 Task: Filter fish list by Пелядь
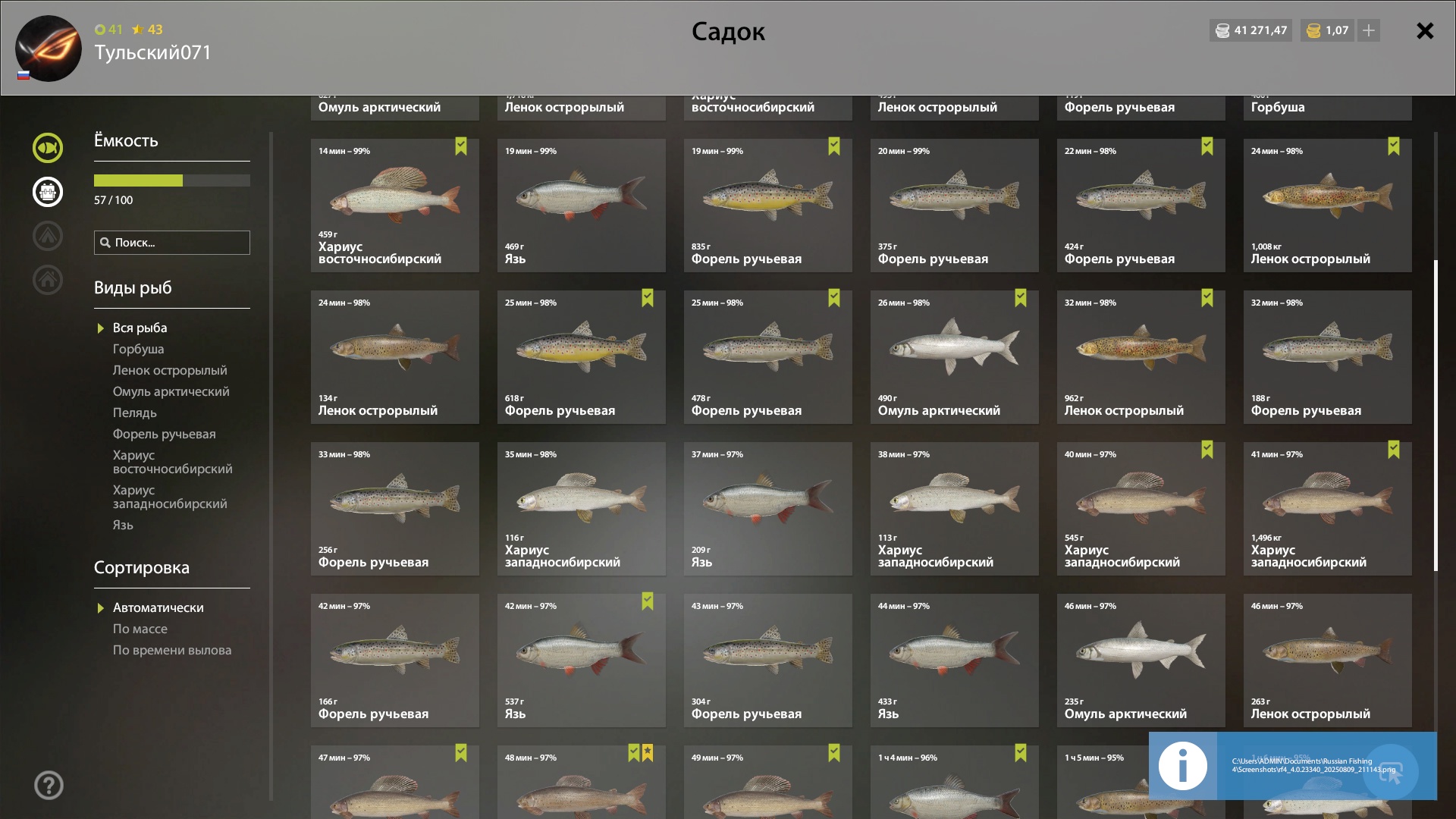pos(134,413)
